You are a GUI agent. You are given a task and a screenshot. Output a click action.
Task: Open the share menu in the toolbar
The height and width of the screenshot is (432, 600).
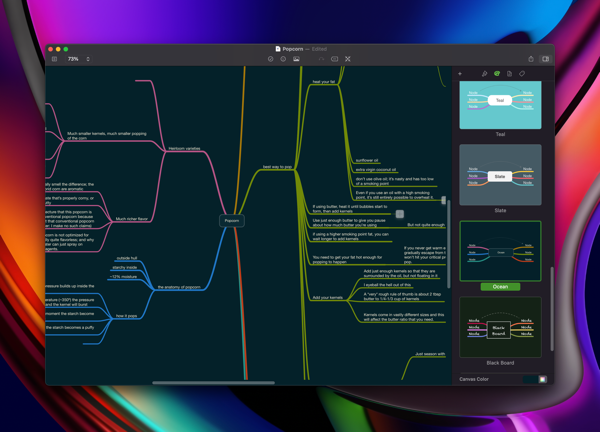pyautogui.click(x=531, y=59)
